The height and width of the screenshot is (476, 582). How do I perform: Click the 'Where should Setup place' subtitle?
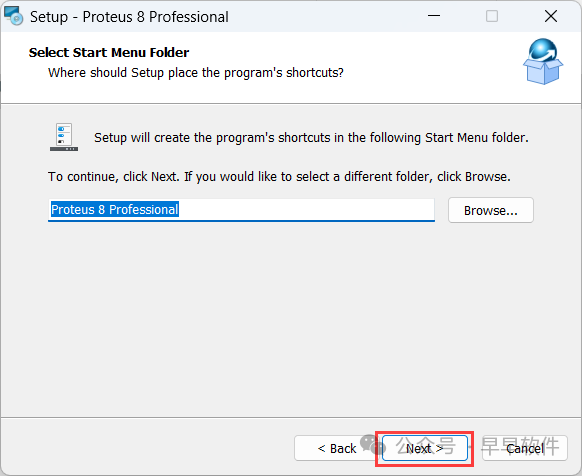click(196, 72)
